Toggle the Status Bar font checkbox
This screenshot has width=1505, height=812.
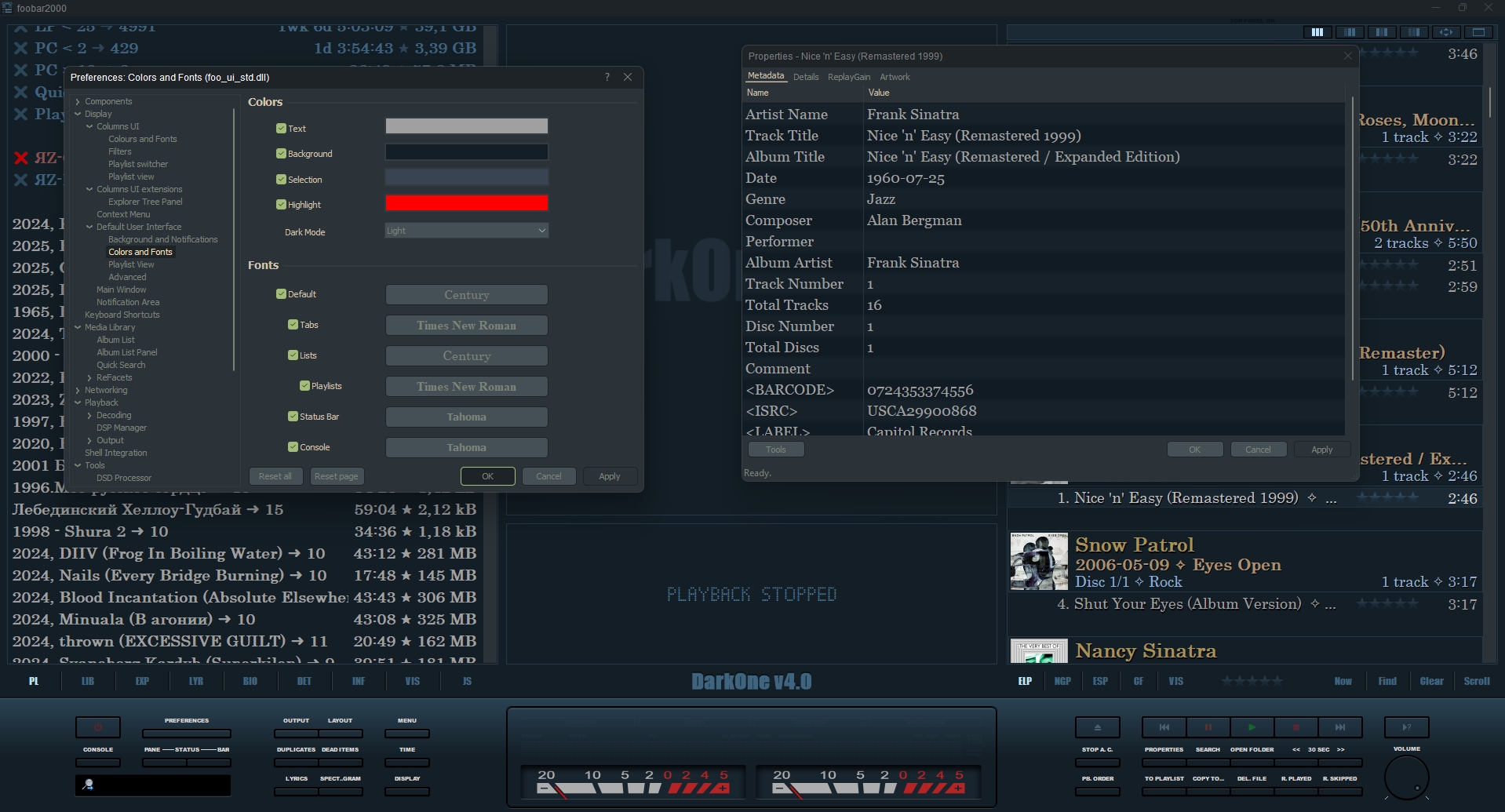293,417
